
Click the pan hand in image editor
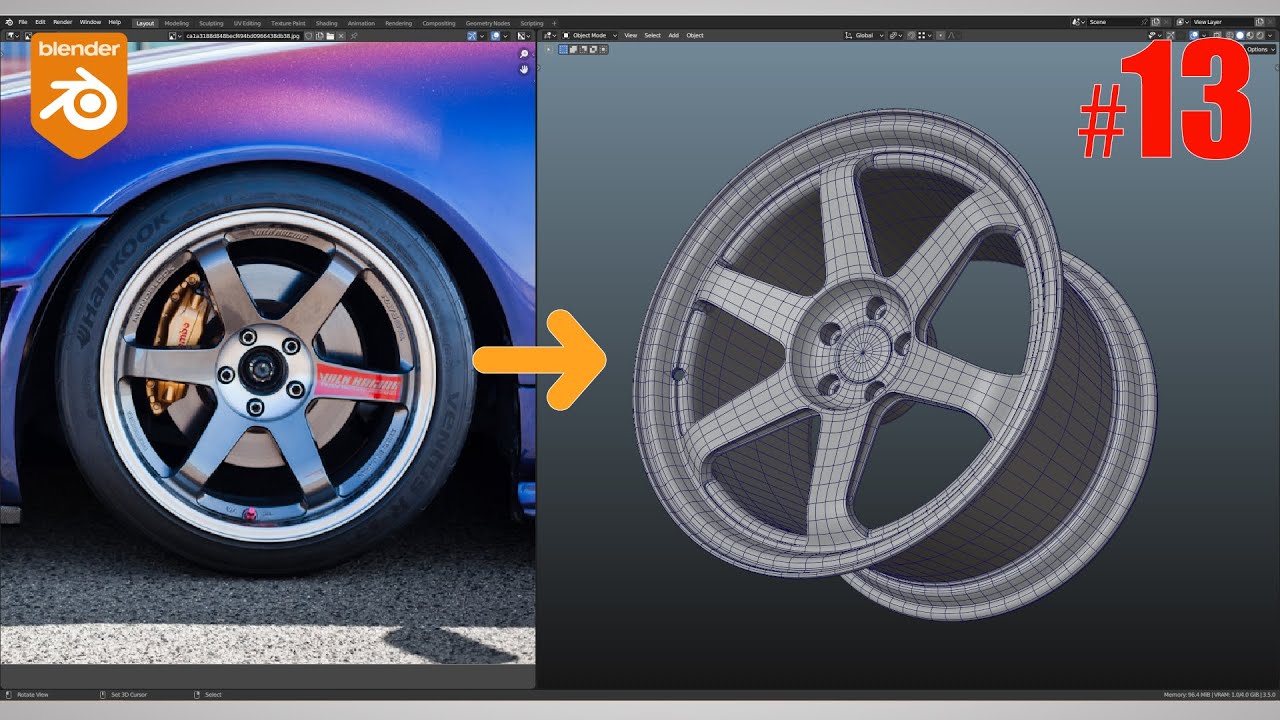(x=524, y=69)
